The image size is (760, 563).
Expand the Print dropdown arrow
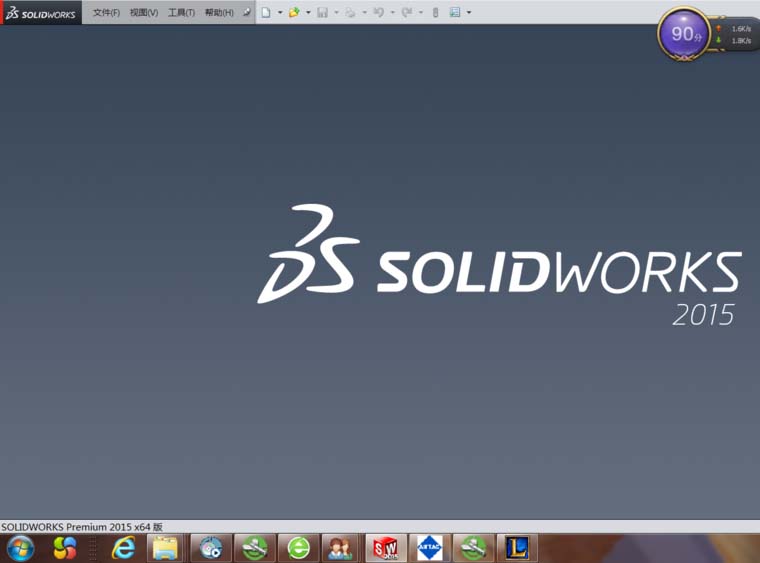364,13
